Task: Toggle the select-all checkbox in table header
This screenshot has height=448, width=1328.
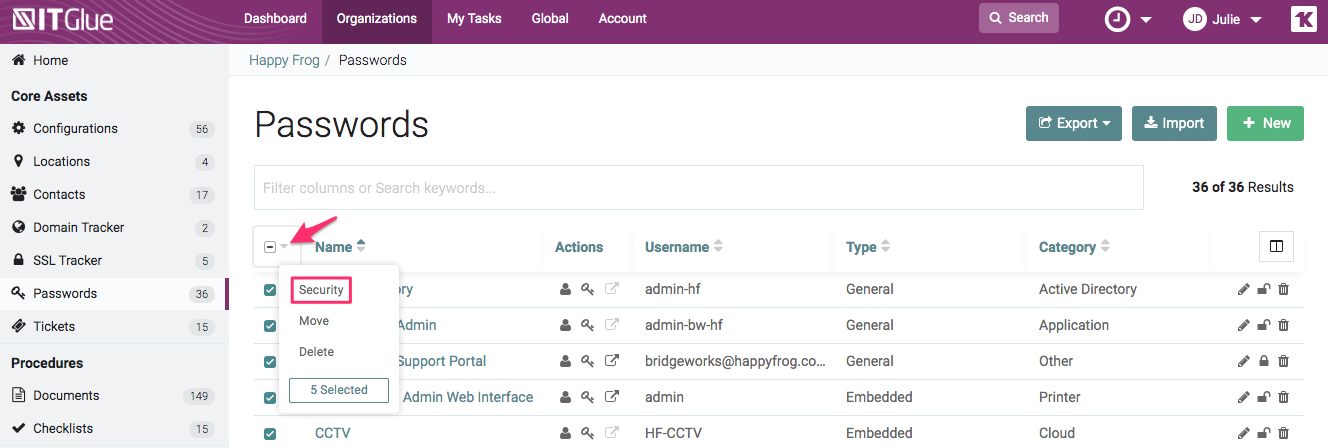Action: click(270, 247)
